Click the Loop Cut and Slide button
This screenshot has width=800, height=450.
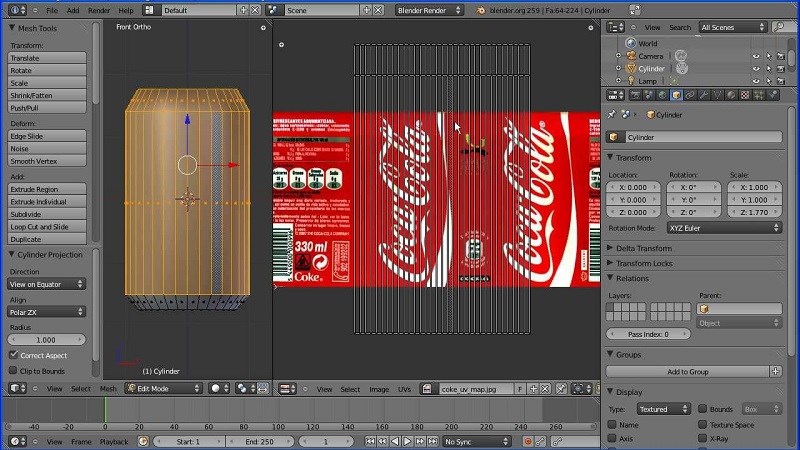[46, 227]
